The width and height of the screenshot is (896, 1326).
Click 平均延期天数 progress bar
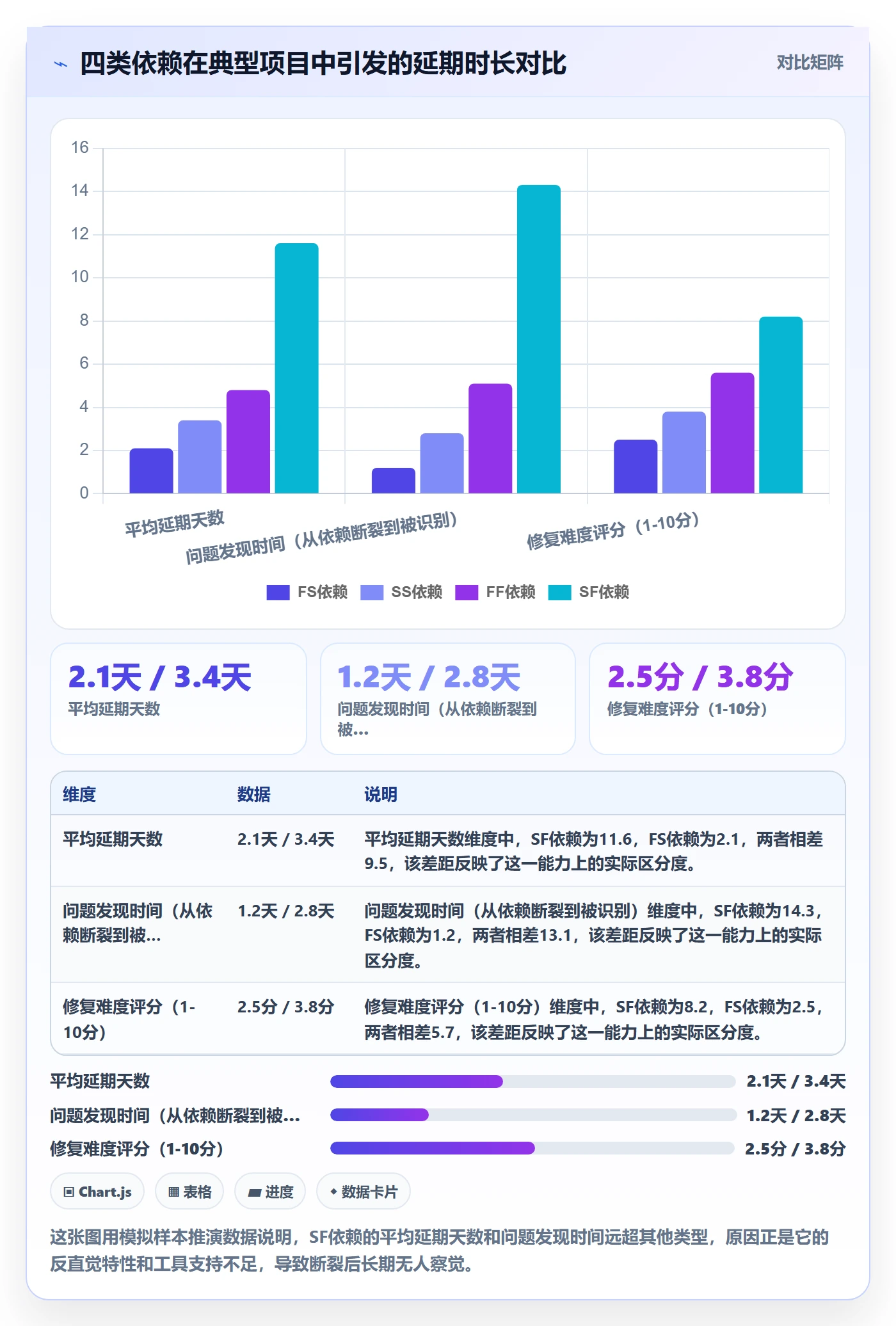(532, 1082)
